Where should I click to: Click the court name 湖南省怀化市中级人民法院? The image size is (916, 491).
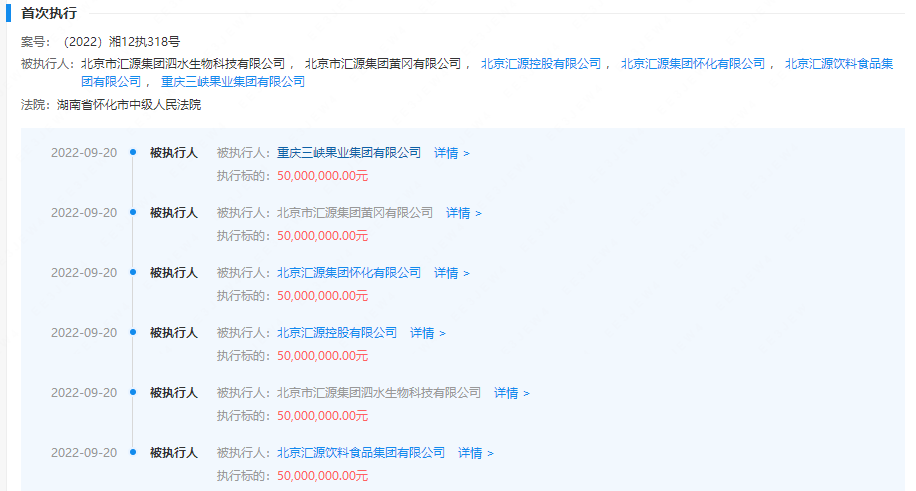click(x=129, y=105)
